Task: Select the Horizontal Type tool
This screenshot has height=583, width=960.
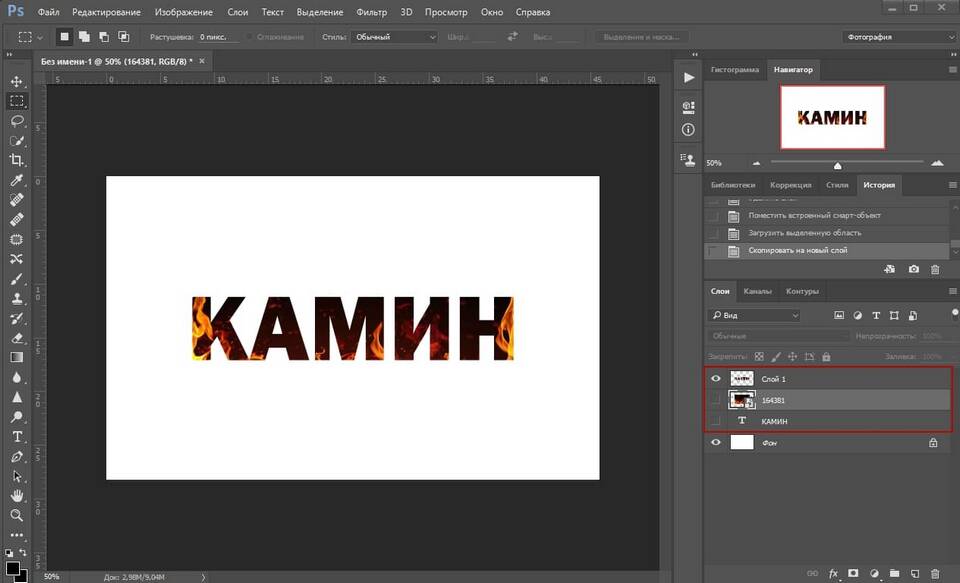Action: click(17, 437)
